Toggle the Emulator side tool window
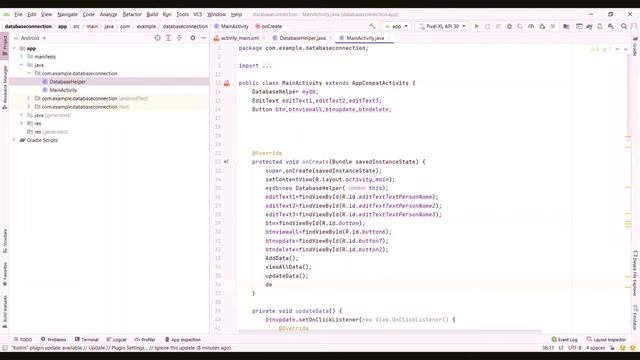 tap(635, 318)
